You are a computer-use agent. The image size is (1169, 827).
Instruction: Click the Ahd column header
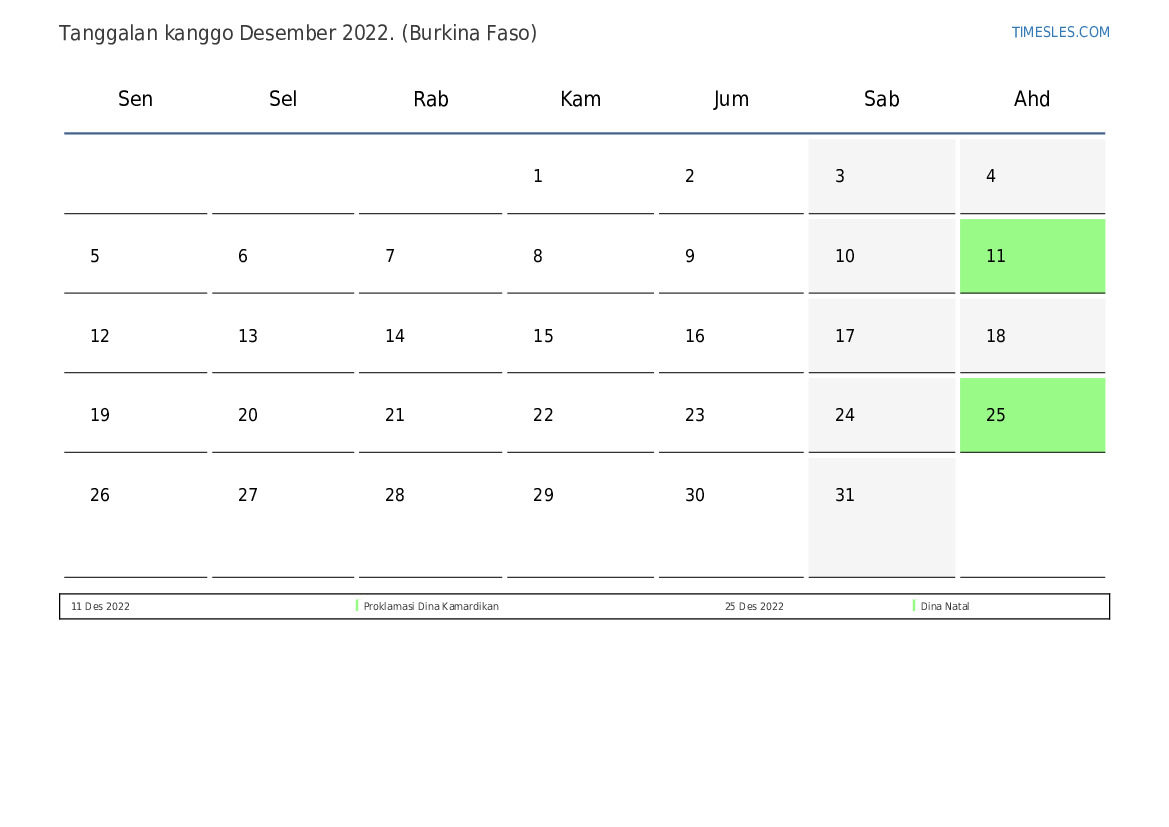tap(1032, 99)
